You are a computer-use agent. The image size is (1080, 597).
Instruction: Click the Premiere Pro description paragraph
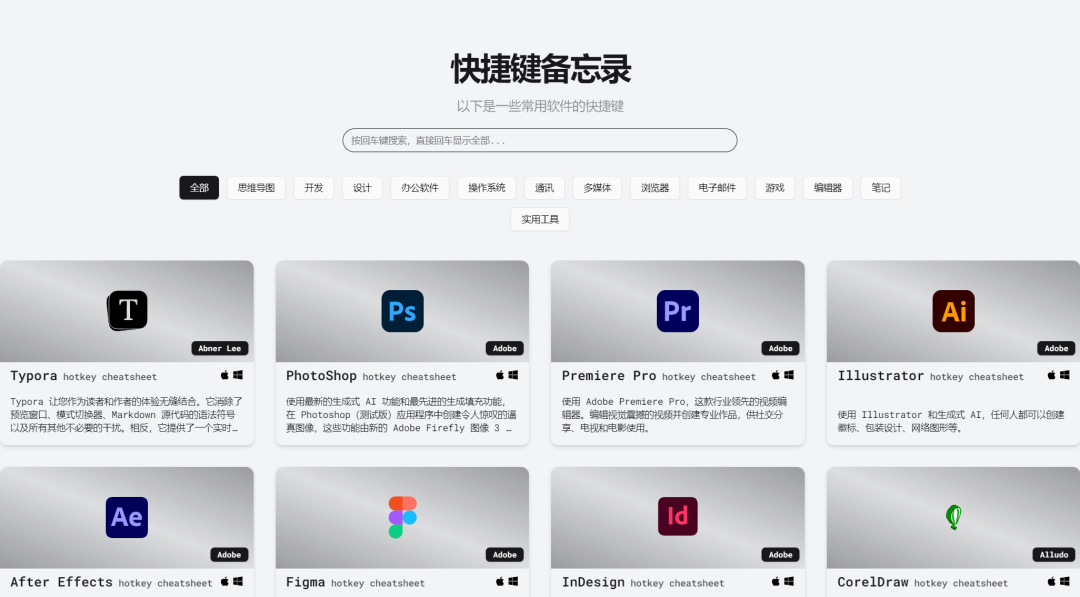pos(675,415)
